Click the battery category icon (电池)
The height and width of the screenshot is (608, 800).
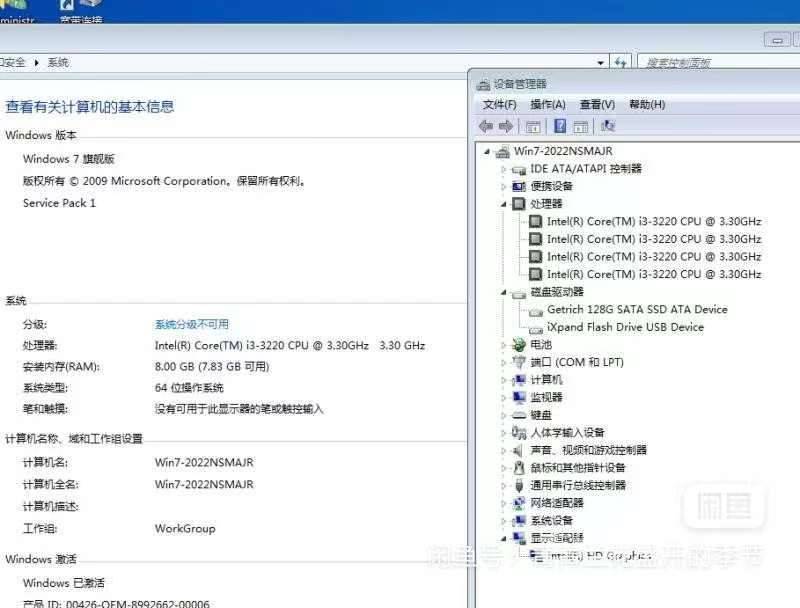(x=519, y=345)
